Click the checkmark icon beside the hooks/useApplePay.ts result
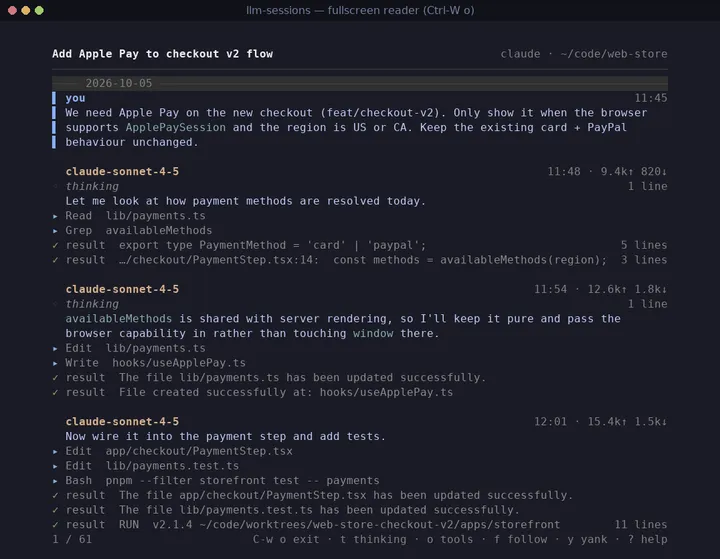 [x=55, y=392]
